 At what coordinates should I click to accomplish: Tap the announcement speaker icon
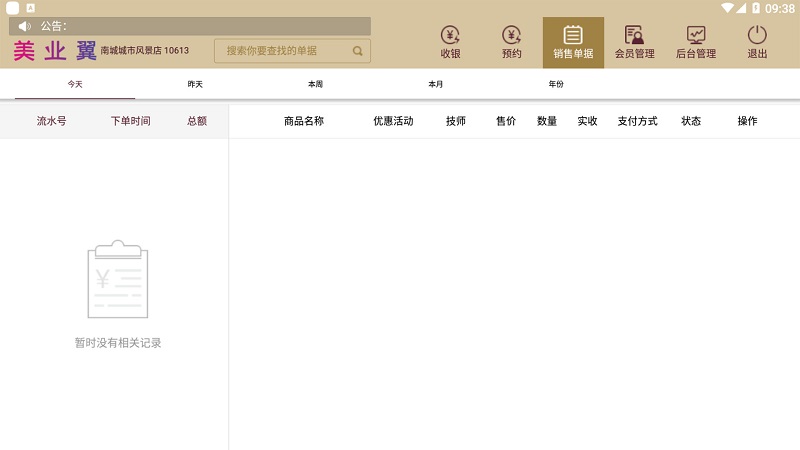pos(24,26)
